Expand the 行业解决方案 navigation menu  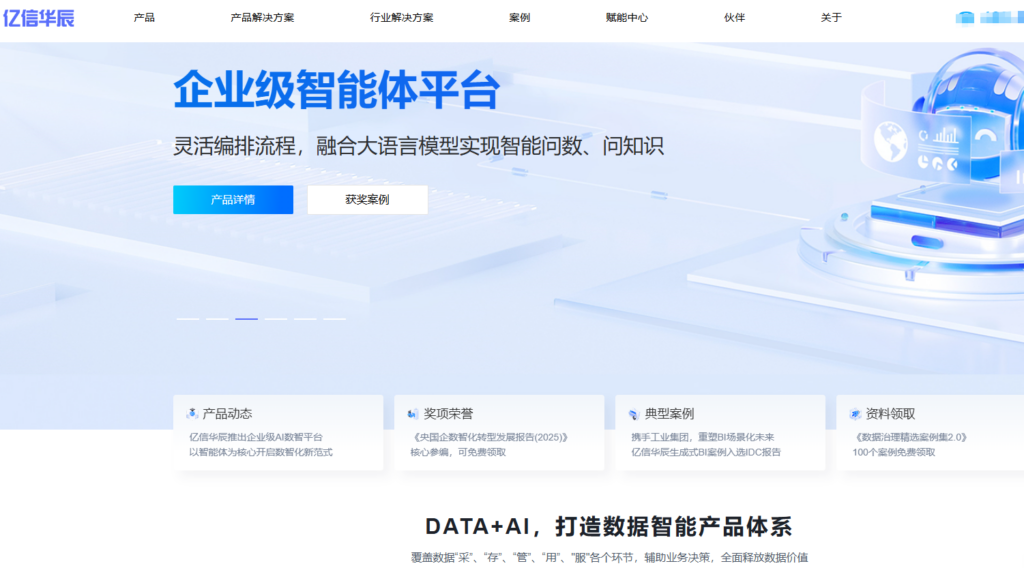(x=401, y=18)
